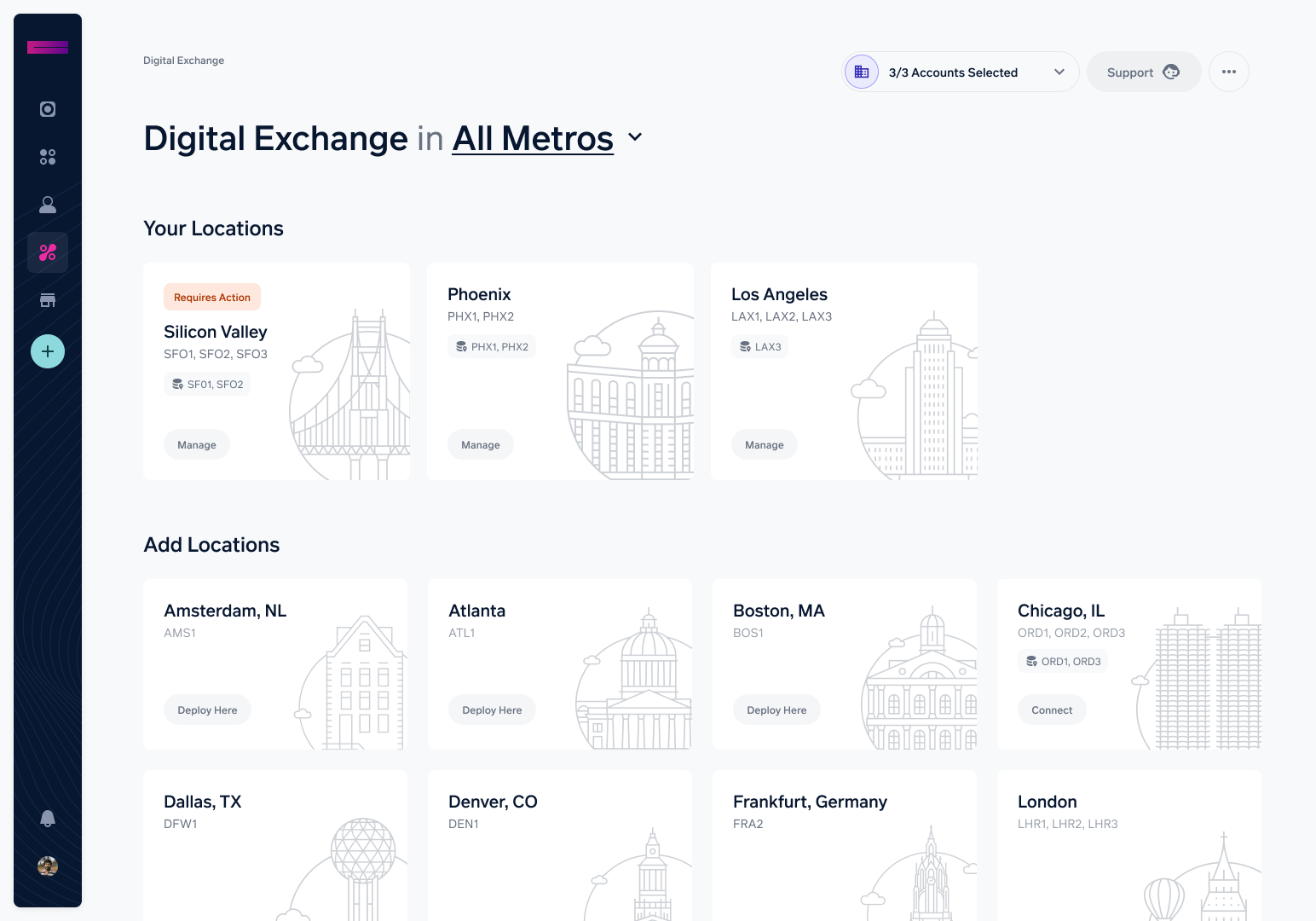Select the Amsterdam, NL card title
The height and width of the screenshot is (921, 1316).
click(225, 611)
